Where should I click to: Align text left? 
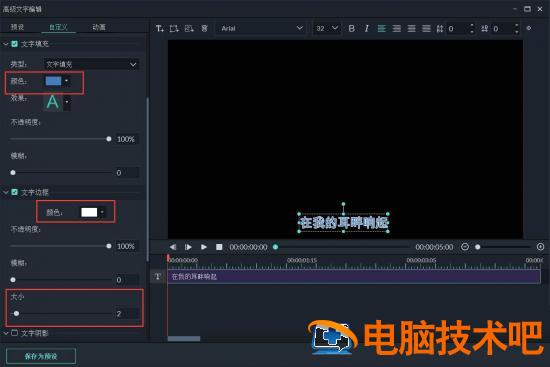[x=382, y=28]
